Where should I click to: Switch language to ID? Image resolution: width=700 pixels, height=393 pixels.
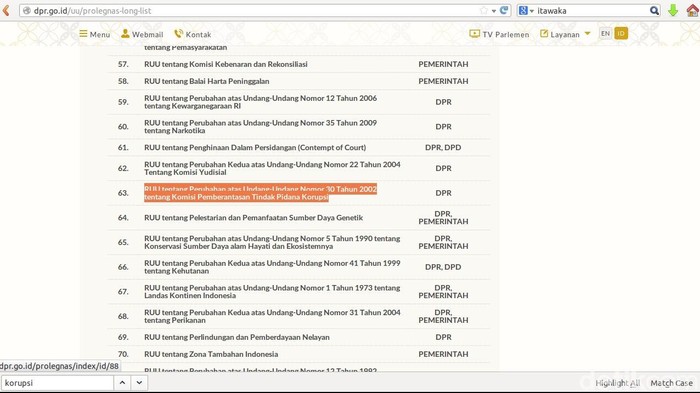(621, 33)
